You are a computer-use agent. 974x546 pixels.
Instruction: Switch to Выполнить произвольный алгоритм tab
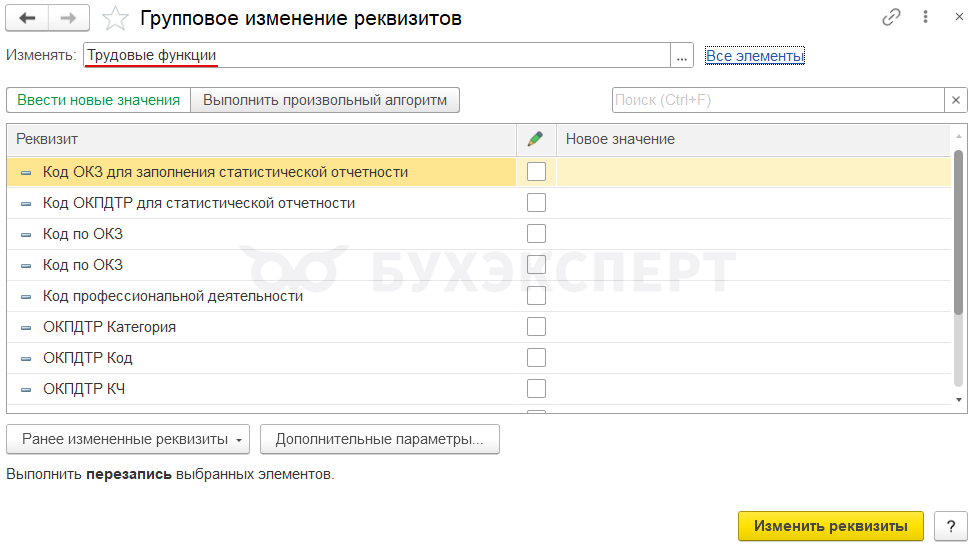coord(325,100)
